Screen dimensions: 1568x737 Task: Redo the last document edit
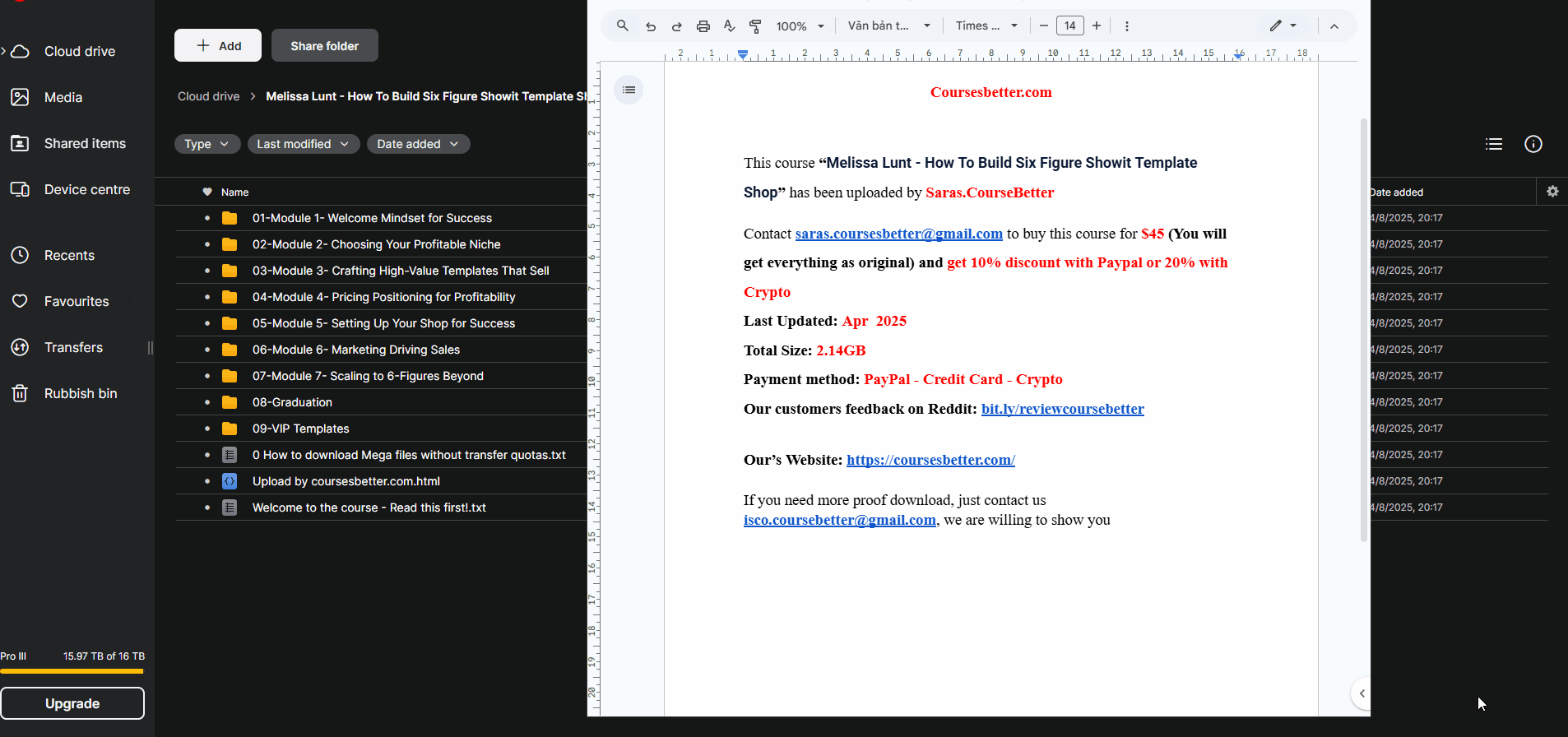pyautogui.click(x=677, y=26)
